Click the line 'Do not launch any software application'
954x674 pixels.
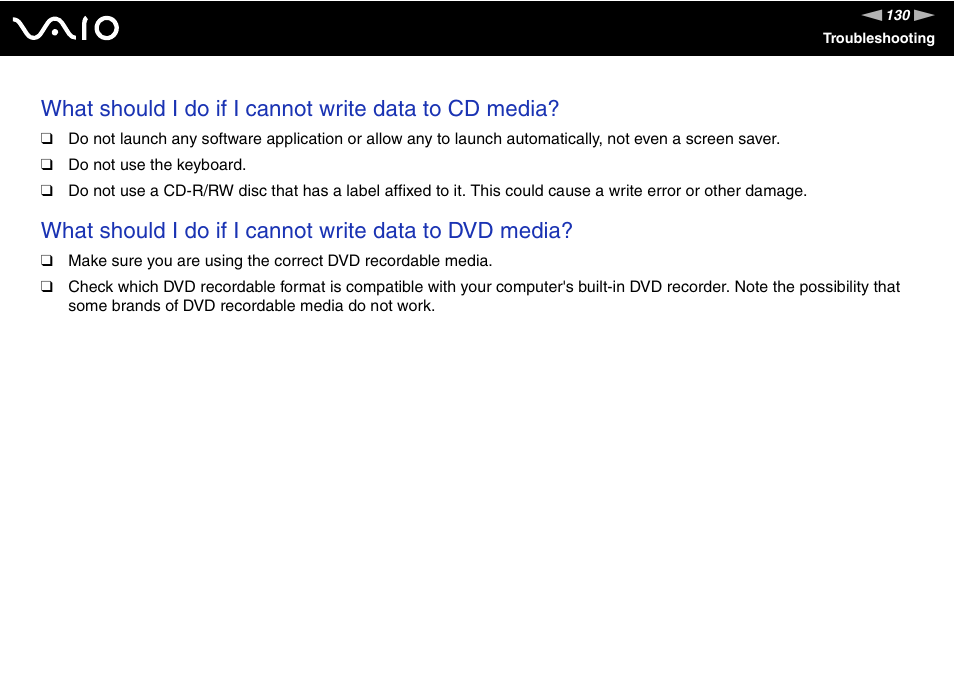(424, 139)
